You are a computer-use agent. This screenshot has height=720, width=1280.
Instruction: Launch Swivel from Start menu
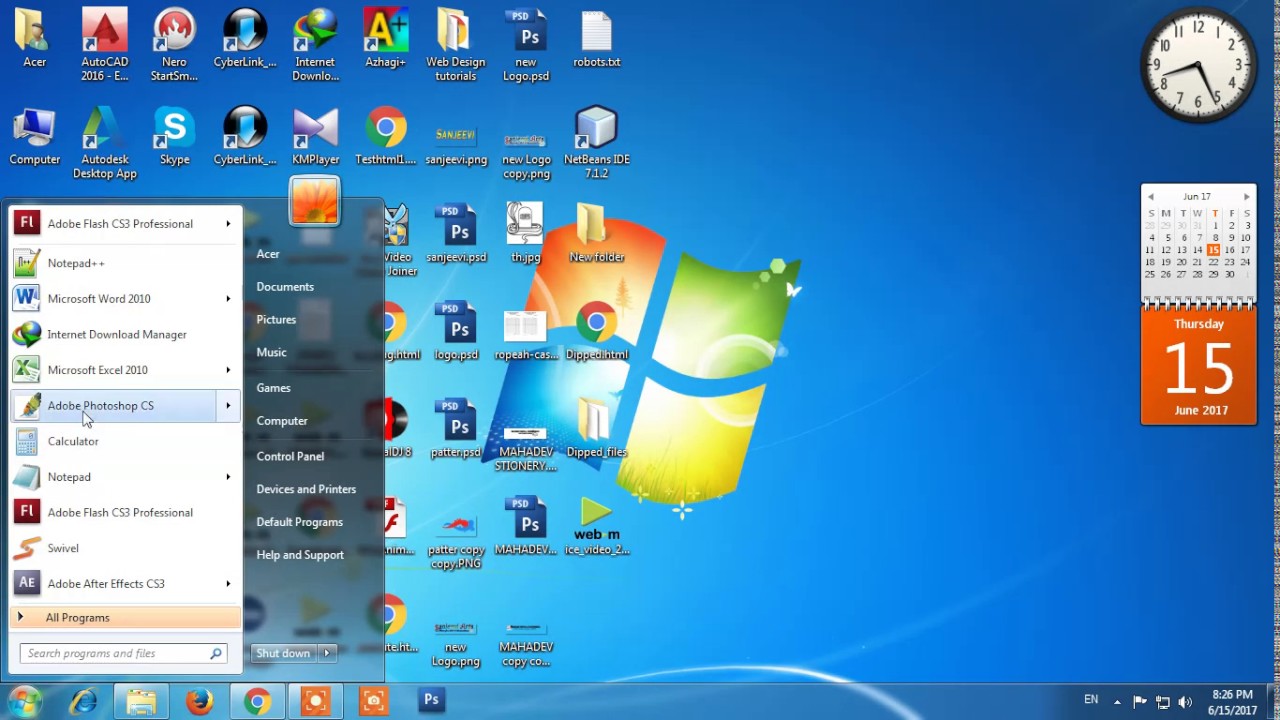tap(126, 548)
